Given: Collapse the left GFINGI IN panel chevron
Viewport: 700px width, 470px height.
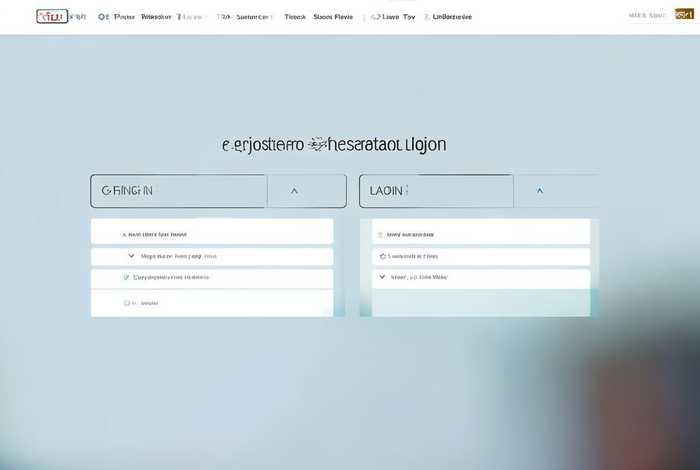Looking at the screenshot, I should 294,190.
